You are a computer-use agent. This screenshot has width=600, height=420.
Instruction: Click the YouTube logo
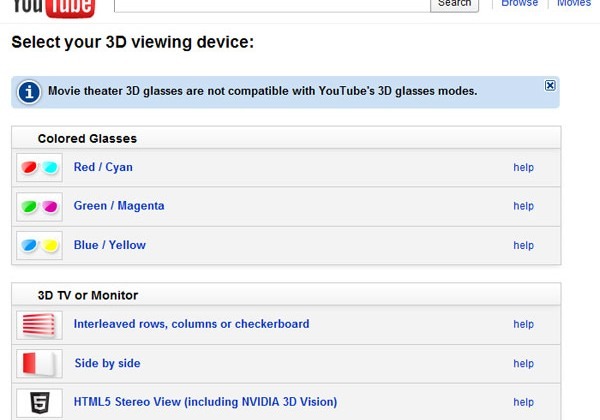54,8
